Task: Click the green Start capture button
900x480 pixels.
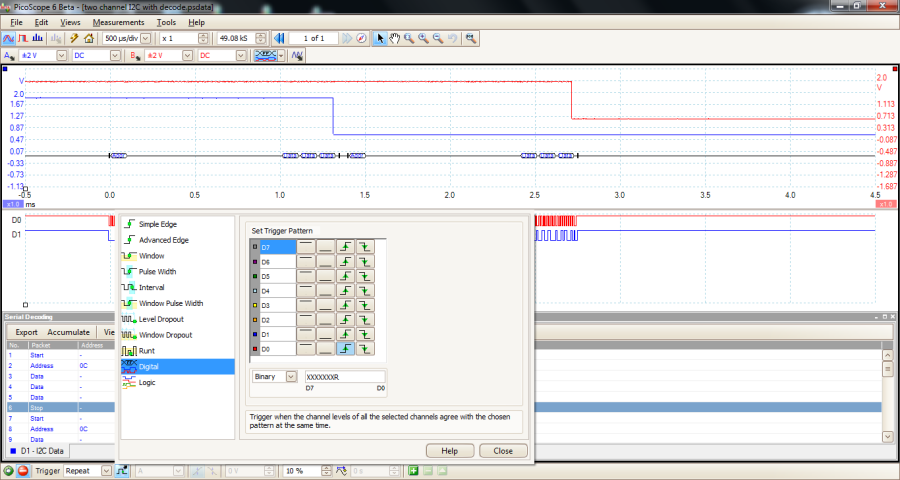Action: [x=9, y=470]
